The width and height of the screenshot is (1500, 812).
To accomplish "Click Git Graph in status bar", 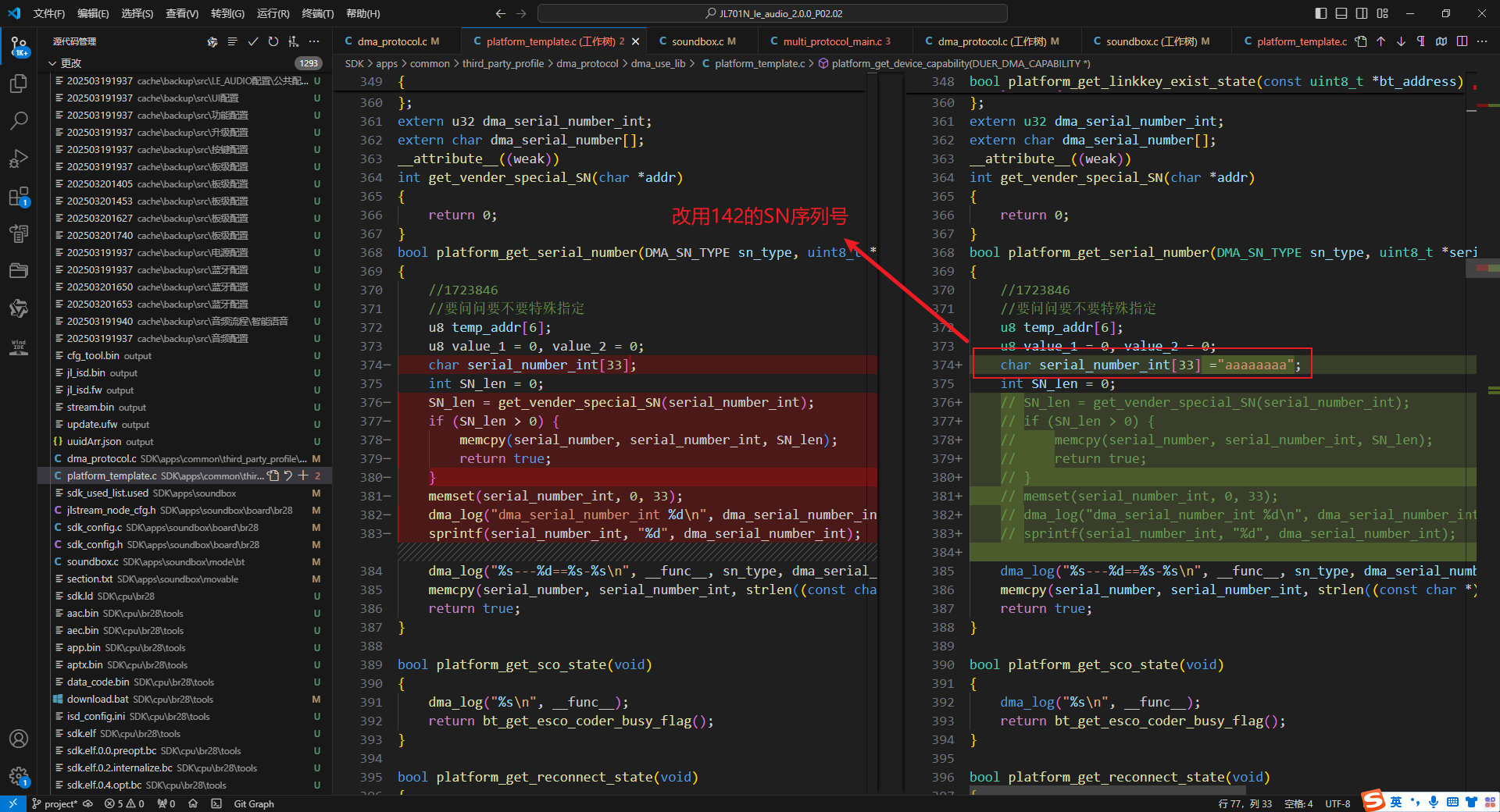I will (x=254, y=803).
